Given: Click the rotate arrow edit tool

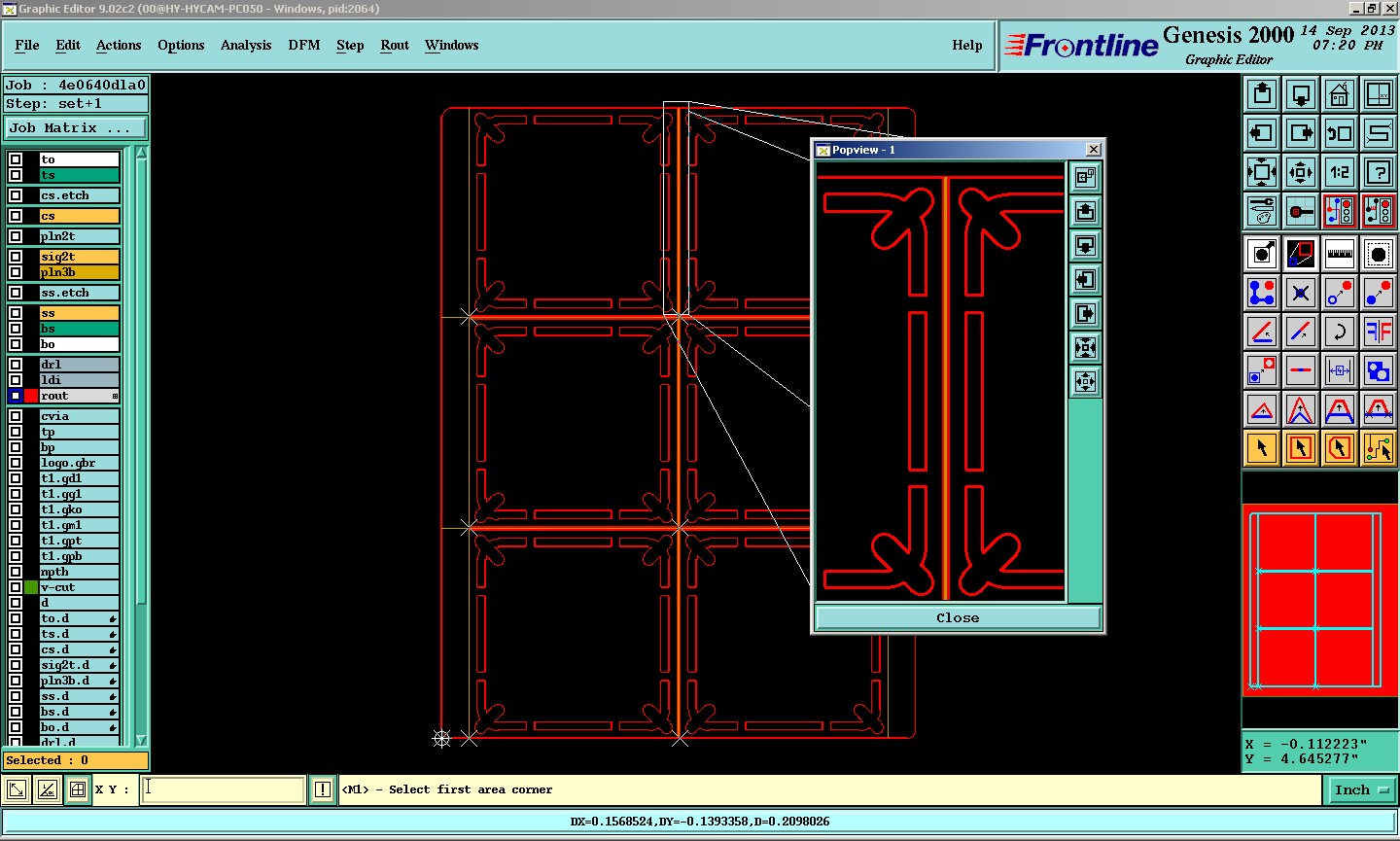Looking at the screenshot, I should [x=1340, y=332].
